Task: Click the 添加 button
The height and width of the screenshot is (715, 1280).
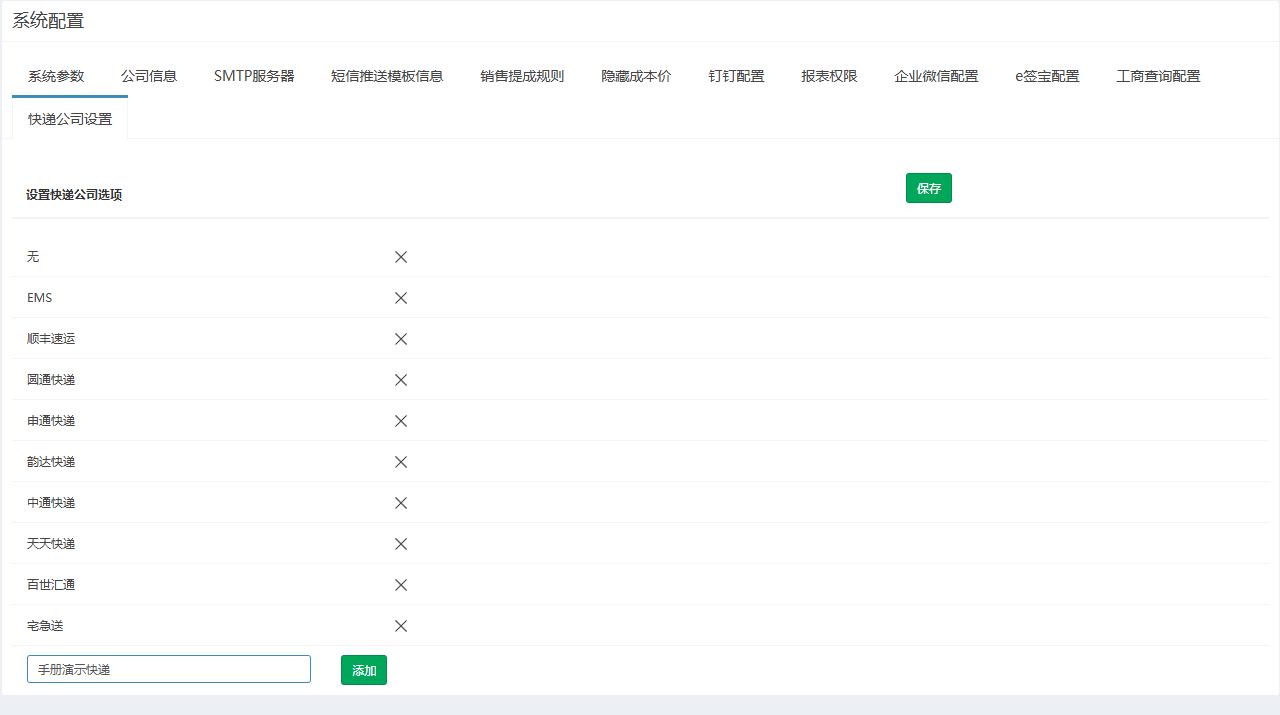Action: (364, 670)
